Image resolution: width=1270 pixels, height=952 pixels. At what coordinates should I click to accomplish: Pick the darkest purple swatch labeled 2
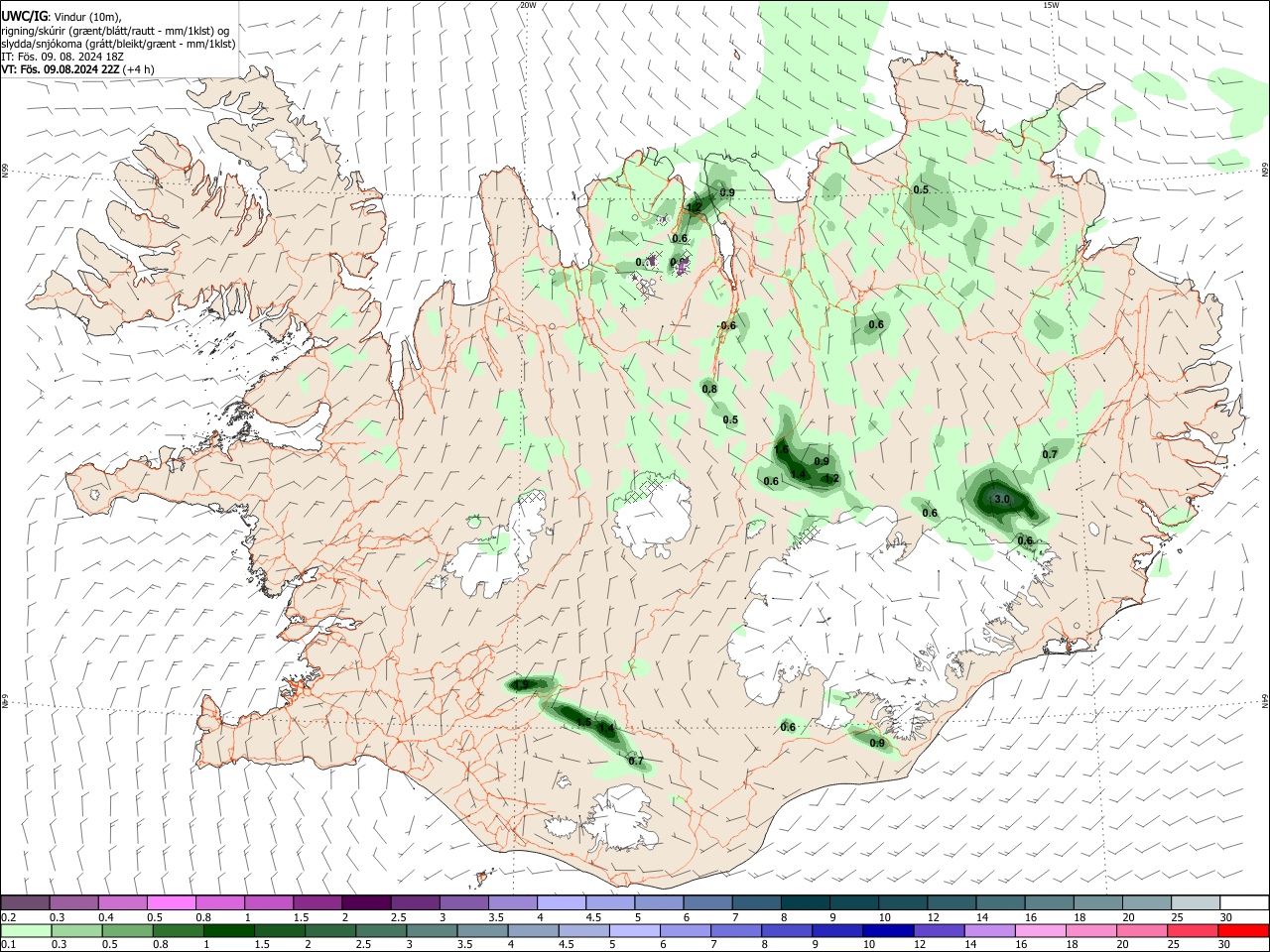366,902
